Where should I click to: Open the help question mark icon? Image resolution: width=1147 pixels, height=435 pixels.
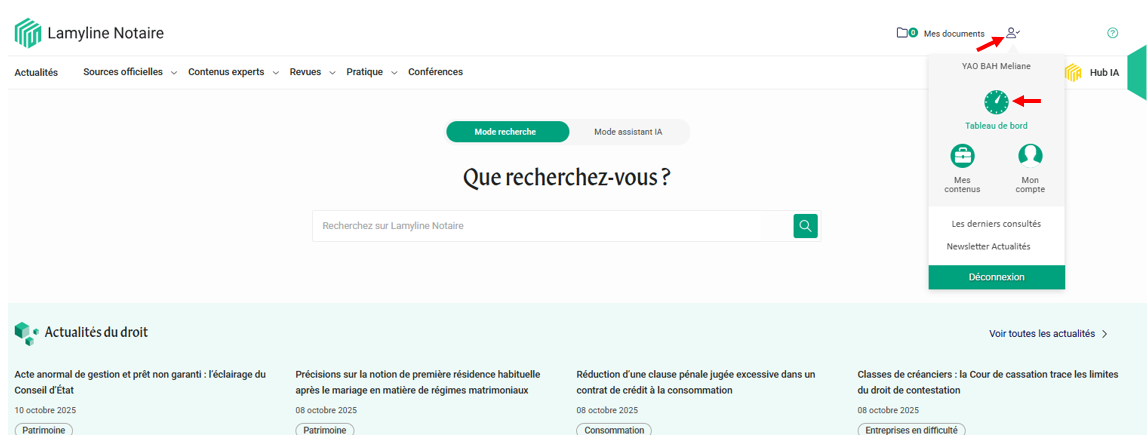1113,33
